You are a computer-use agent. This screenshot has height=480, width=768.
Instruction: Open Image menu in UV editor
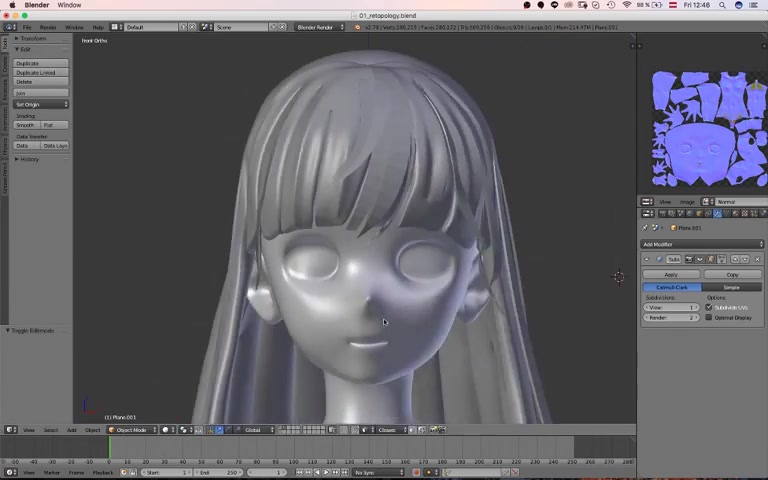click(x=687, y=202)
